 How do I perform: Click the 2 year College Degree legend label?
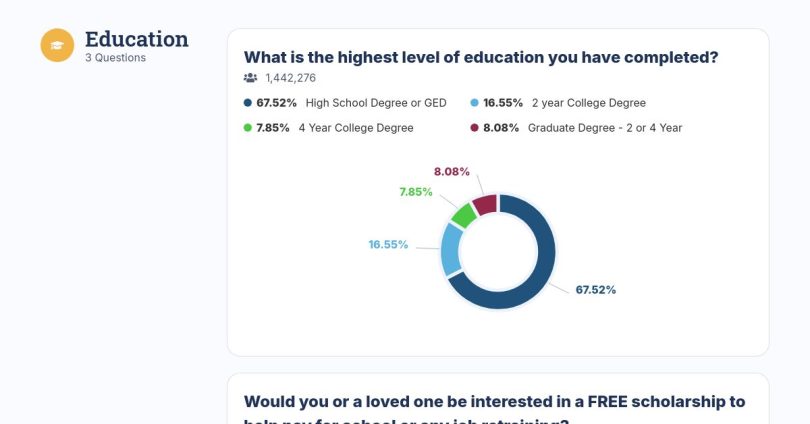coord(589,103)
